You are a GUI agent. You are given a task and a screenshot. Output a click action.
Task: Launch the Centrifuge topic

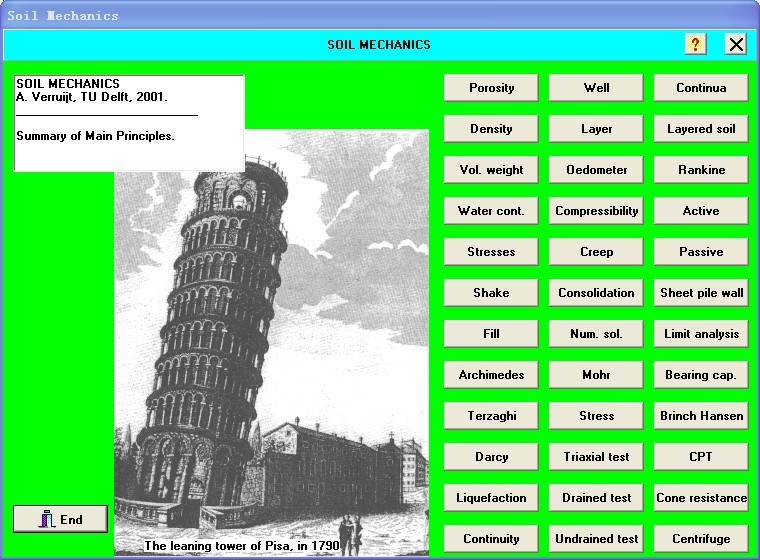click(x=701, y=539)
